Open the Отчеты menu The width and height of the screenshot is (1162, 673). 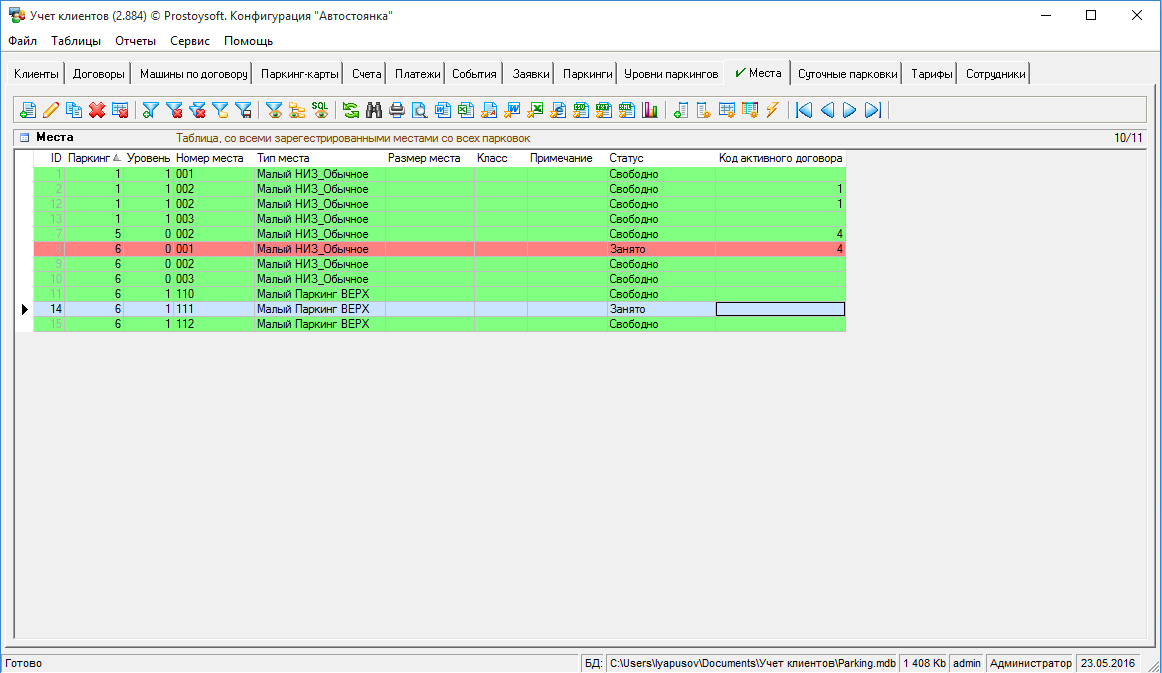(135, 41)
